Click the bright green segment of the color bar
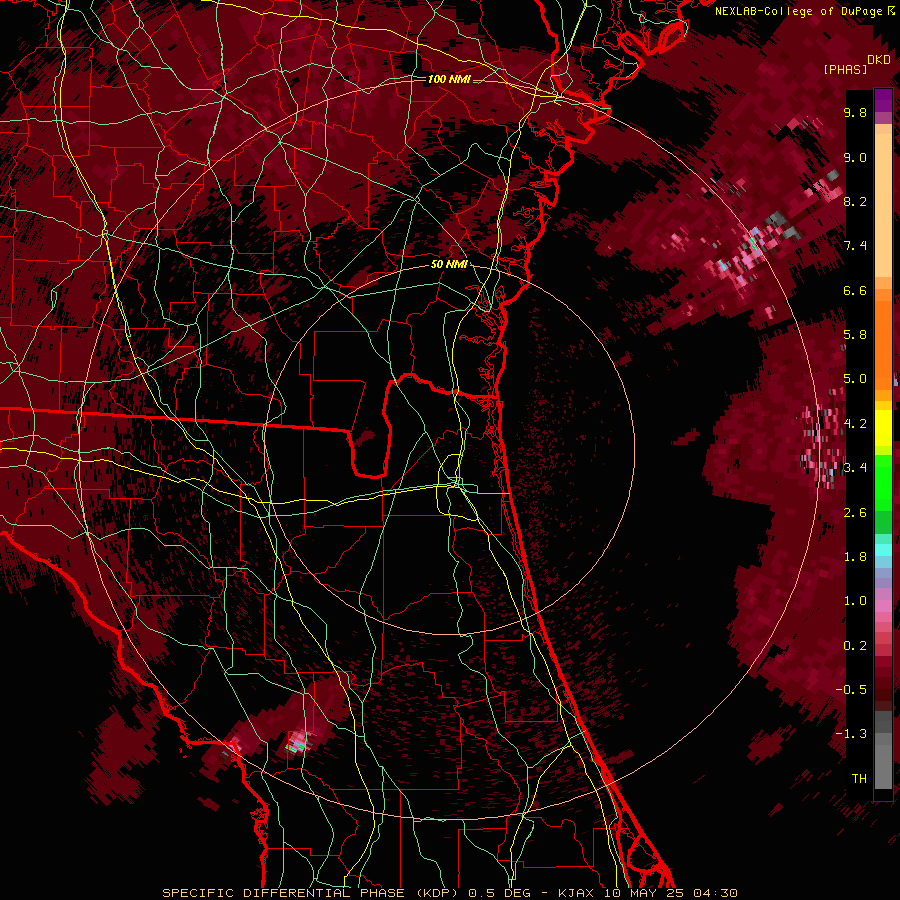Viewport: 900px width, 900px height. click(883, 483)
